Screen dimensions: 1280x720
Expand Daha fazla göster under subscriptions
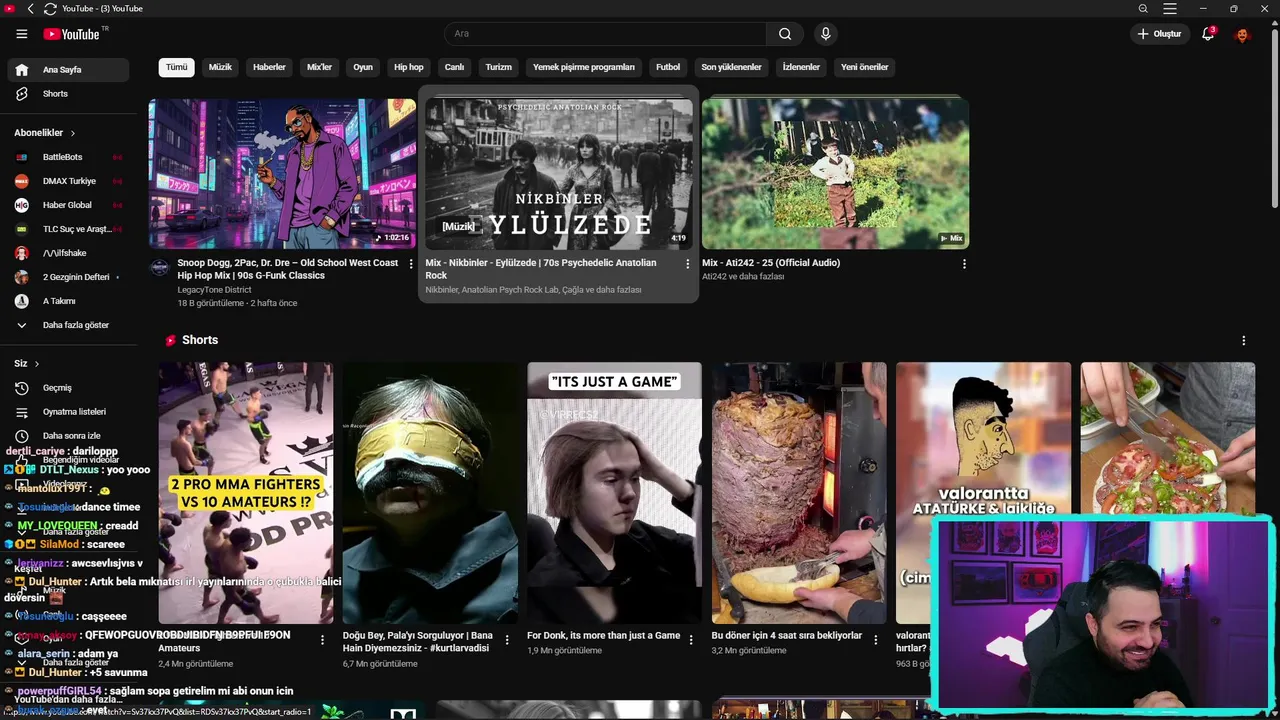point(69,325)
